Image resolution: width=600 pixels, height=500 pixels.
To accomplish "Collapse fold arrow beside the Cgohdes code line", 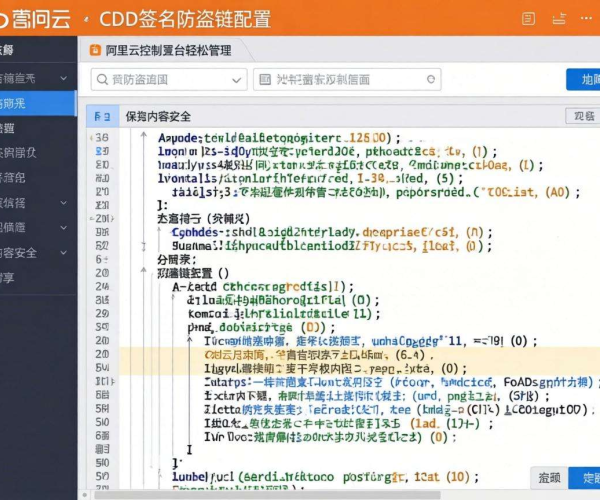I will point(159,231).
